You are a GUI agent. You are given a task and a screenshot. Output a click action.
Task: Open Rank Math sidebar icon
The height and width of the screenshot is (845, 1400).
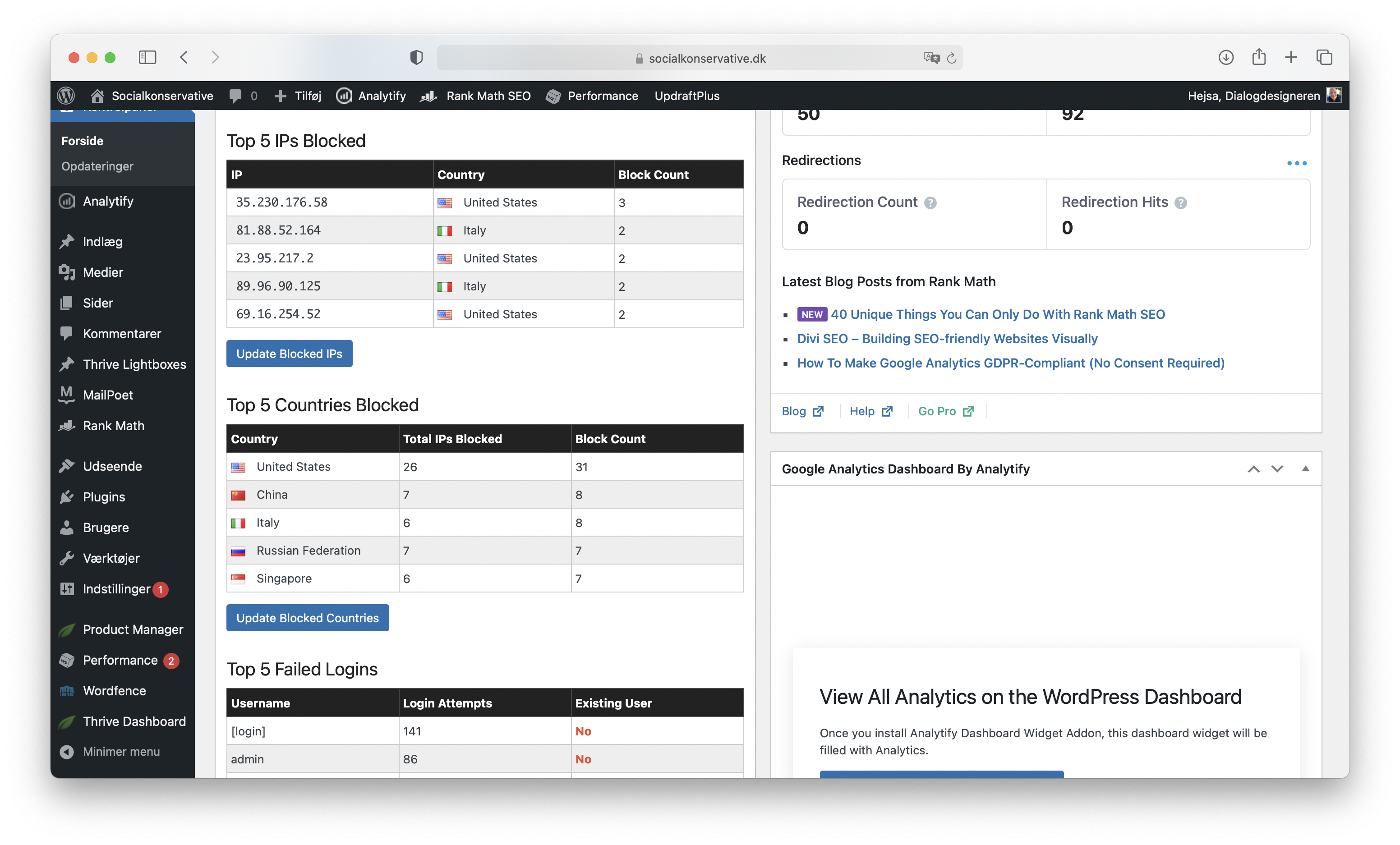[66, 425]
